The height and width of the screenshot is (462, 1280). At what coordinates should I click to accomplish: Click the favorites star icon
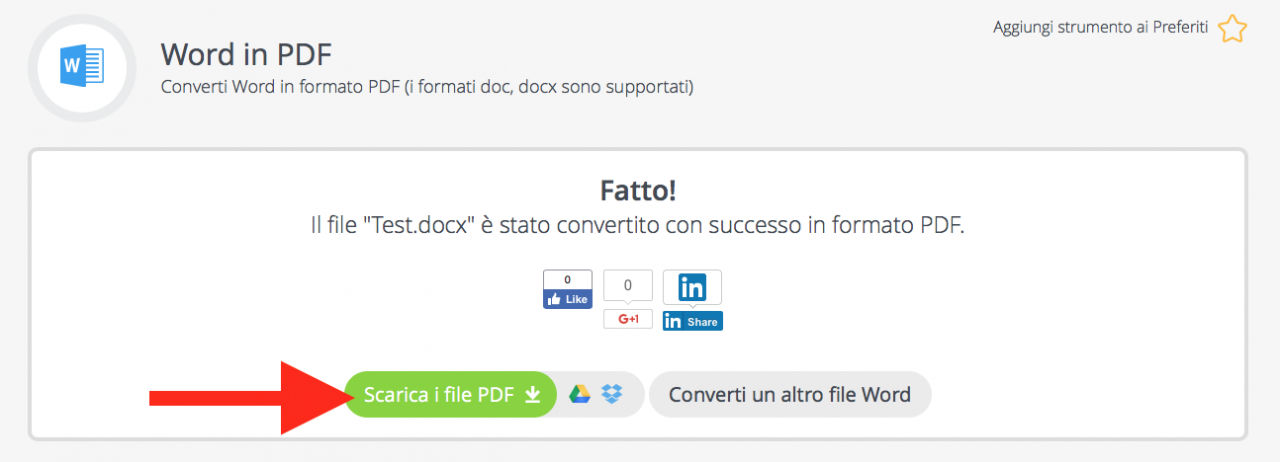tap(1232, 28)
